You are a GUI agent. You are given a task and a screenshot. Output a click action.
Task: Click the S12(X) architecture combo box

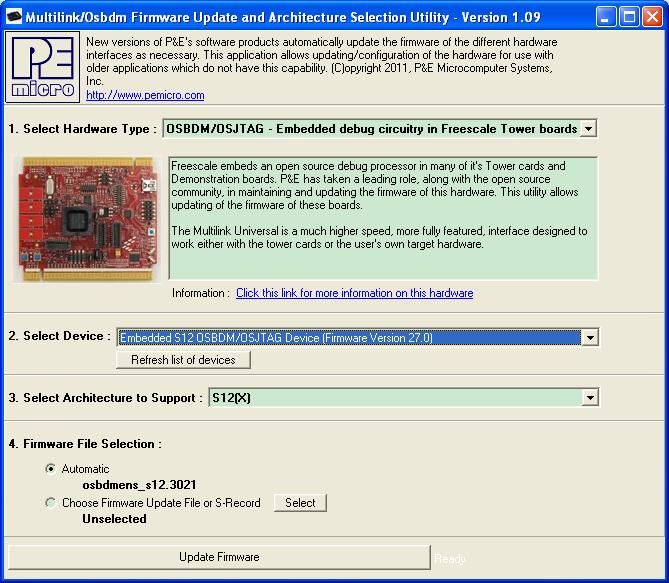(404, 398)
